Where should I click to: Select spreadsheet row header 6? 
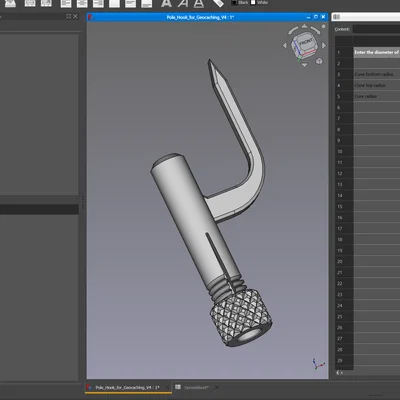click(344, 107)
